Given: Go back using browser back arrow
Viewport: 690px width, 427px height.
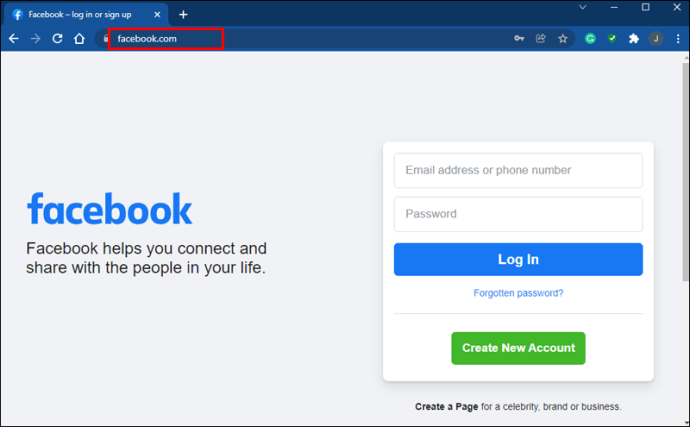Looking at the screenshot, I should click(x=14, y=39).
